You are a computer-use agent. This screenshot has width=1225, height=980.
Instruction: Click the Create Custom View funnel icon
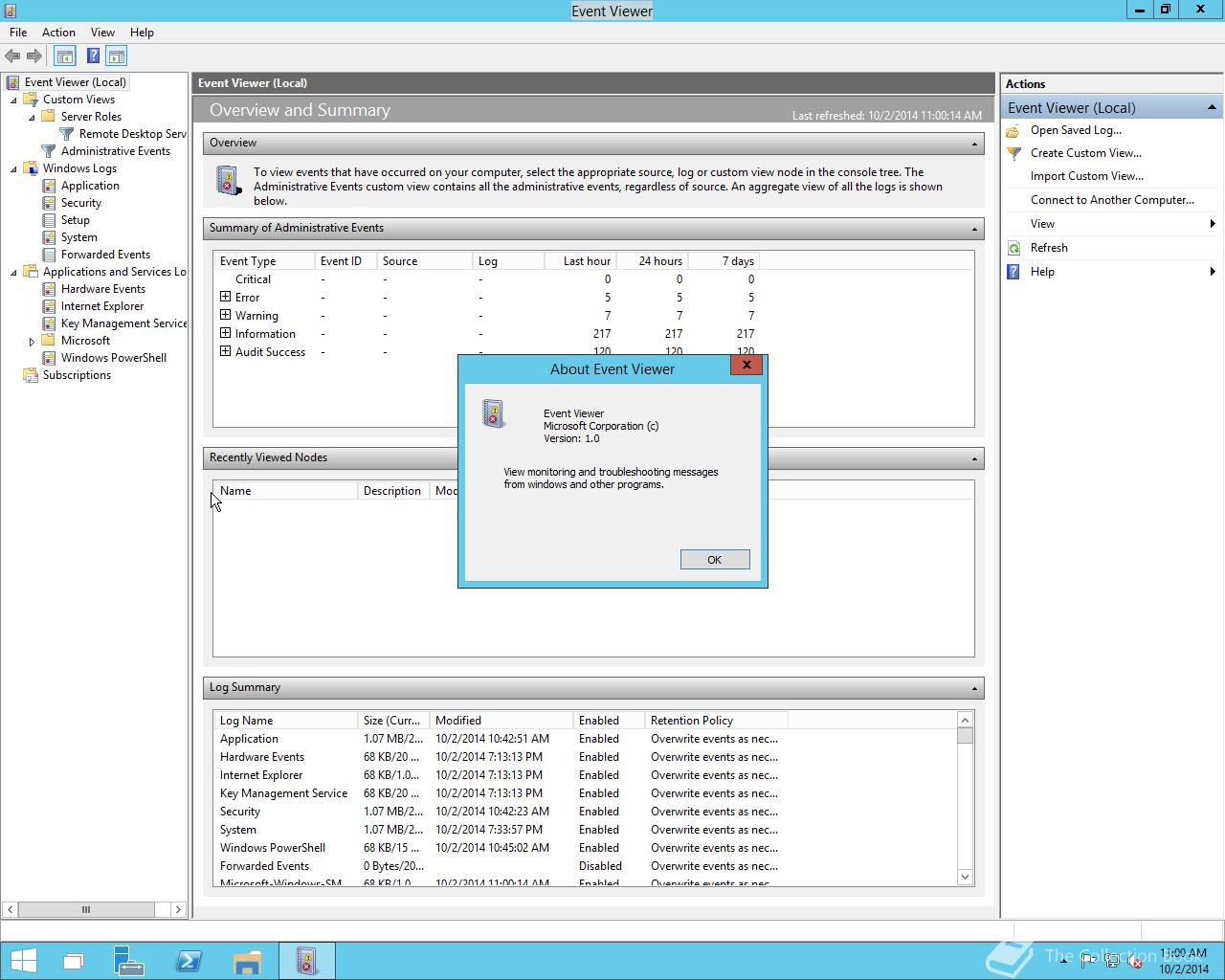[x=1013, y=153]
